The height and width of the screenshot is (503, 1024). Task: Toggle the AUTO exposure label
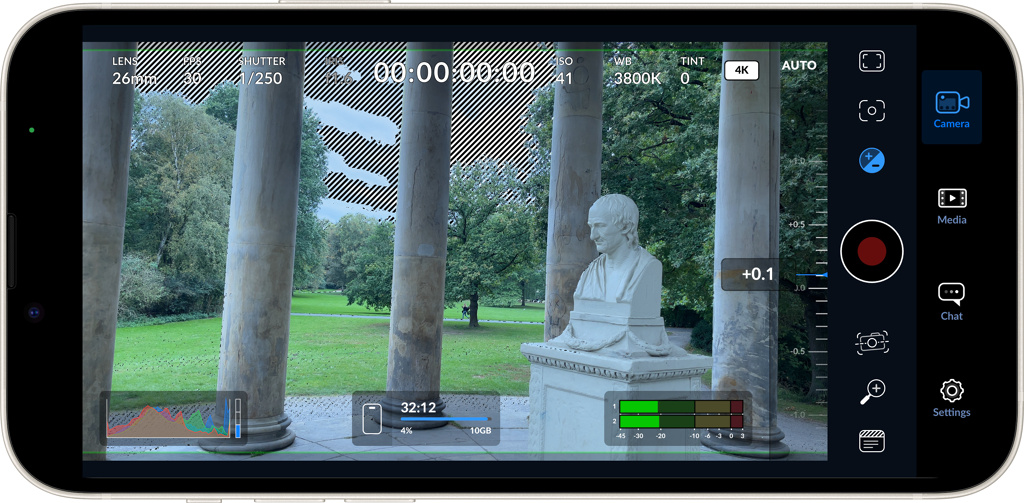coord(799,65)
